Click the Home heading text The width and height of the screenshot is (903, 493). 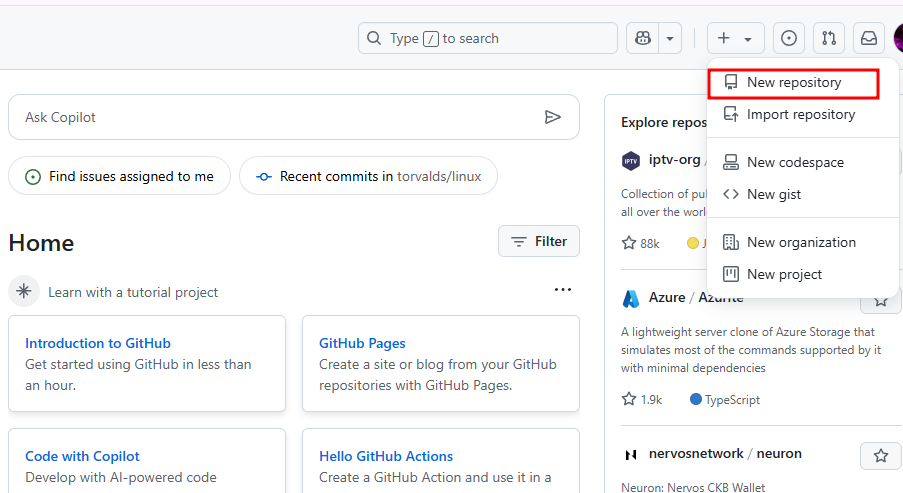point(41,243)
